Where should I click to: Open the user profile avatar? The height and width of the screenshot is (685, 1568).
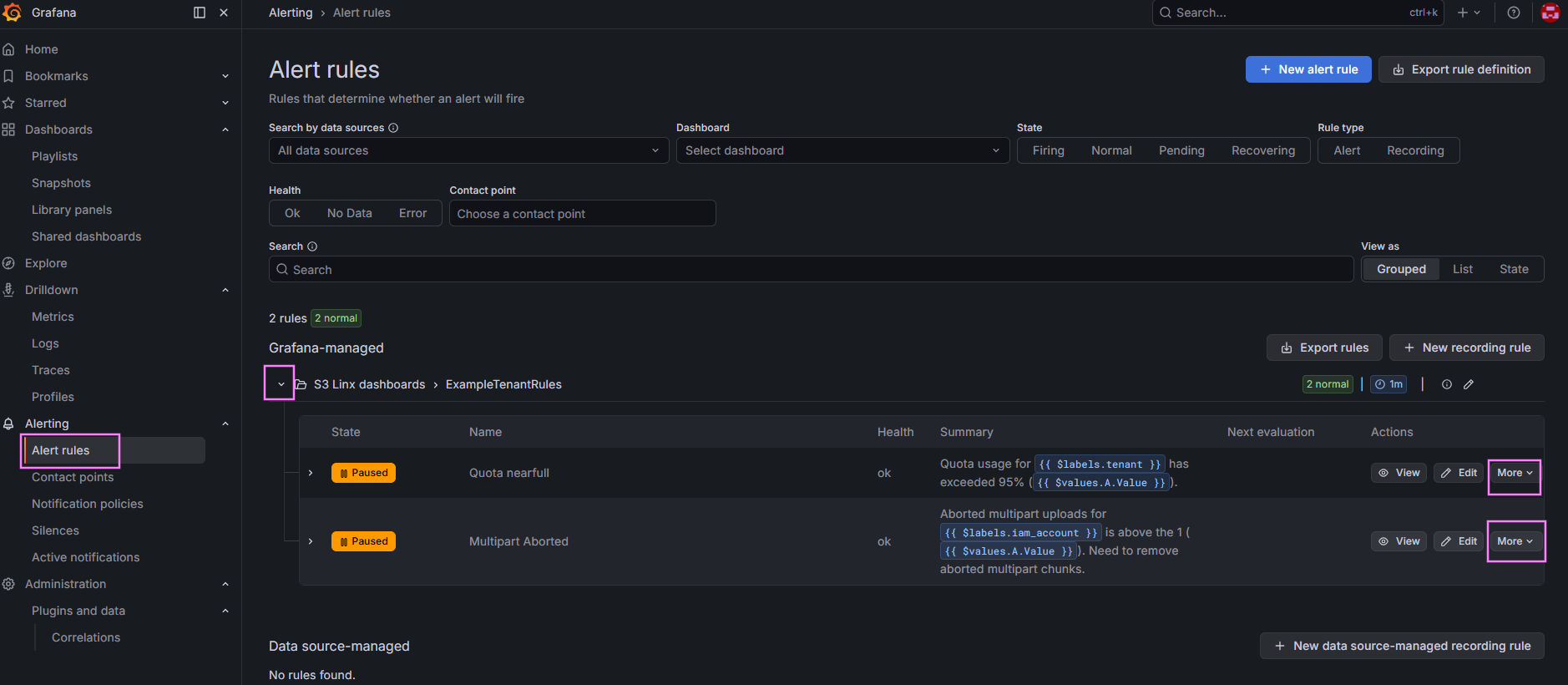[1550, 13]
